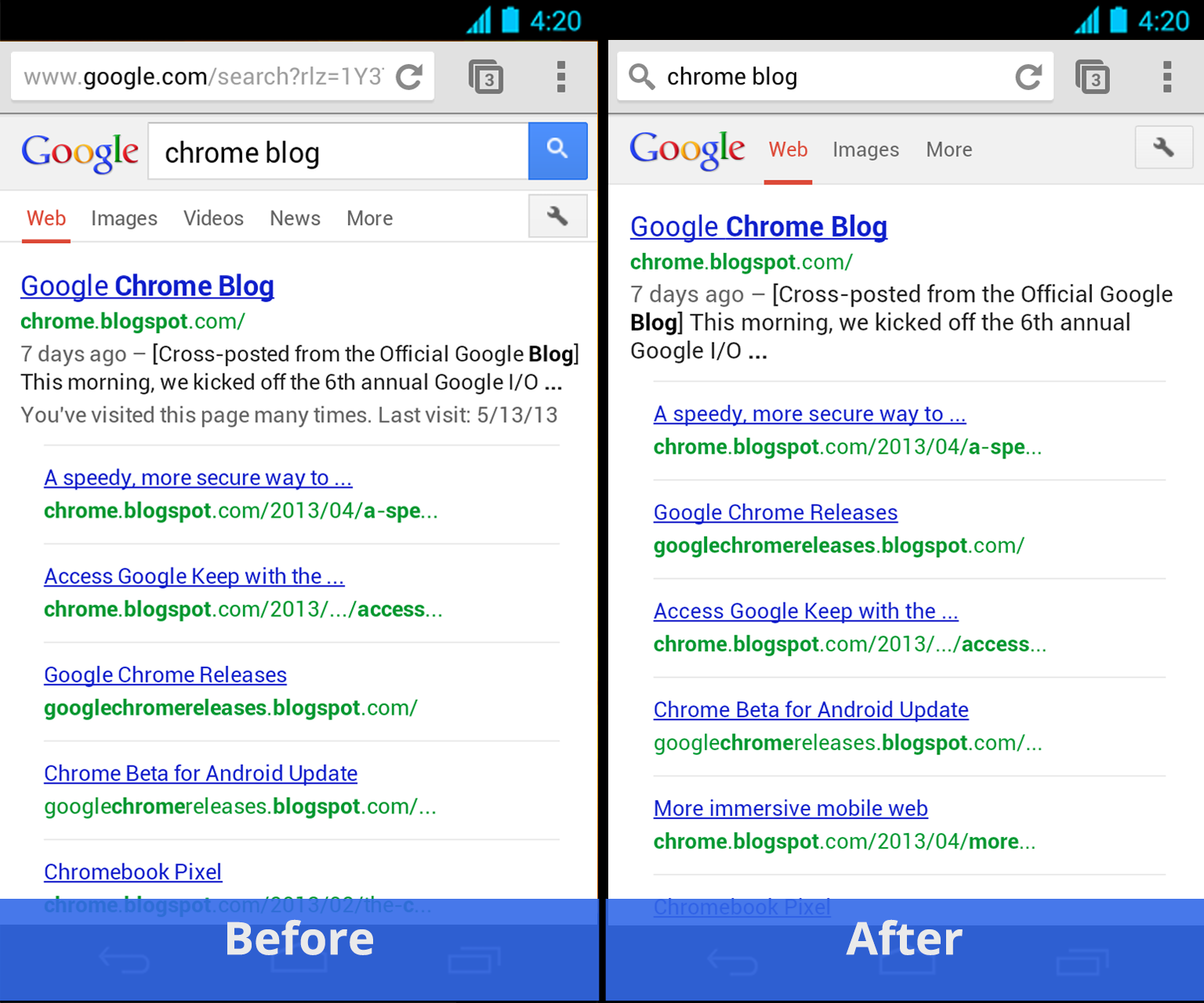Open More immersive mobile web link
The image size is (1204, 1003).
tap(791, 808)
